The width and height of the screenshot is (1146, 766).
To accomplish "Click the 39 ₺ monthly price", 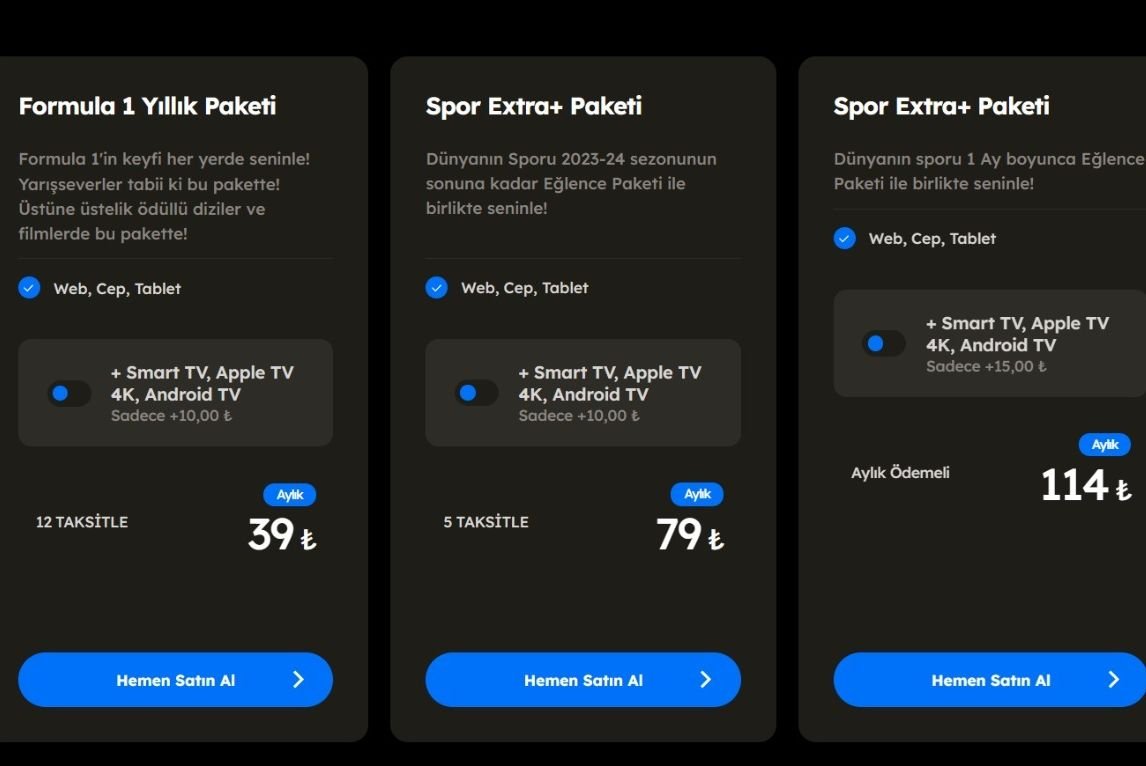I will [x=281, y=535].
